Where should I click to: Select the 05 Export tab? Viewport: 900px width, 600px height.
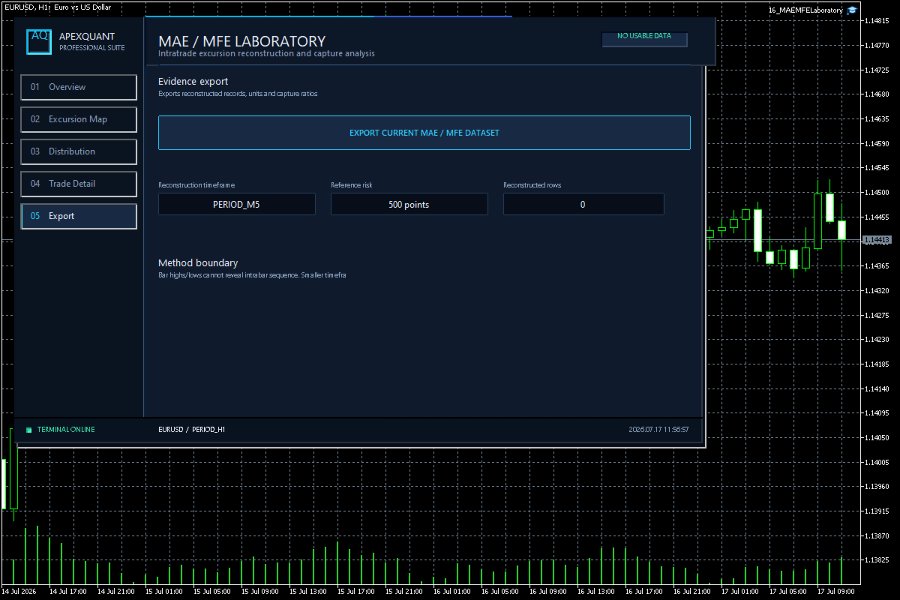click(x=79, y=216)
